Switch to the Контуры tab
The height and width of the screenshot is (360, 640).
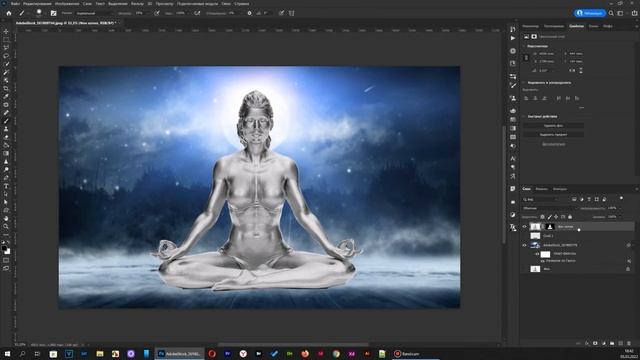pyautogui.click(x=560, y=189)
